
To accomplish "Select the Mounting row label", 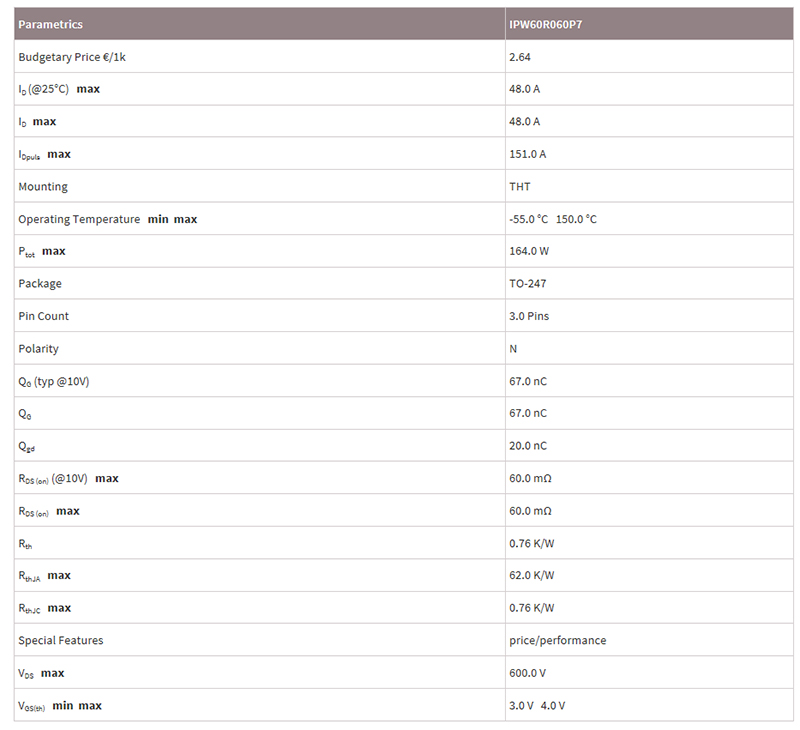I will click(43, 187).
